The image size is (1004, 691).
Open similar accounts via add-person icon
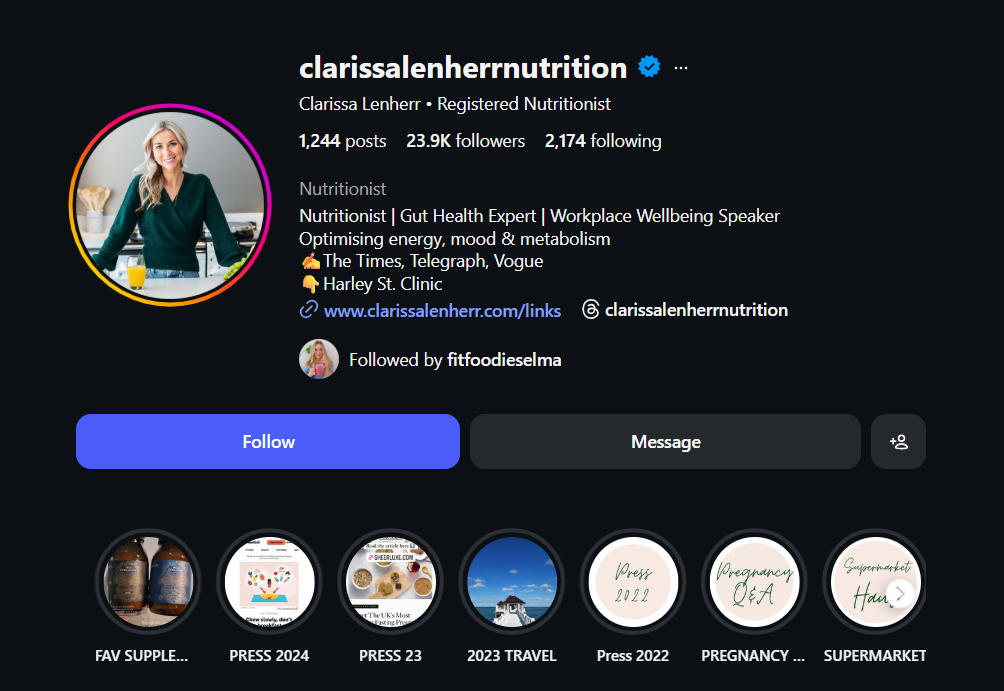tap(898, 441)
